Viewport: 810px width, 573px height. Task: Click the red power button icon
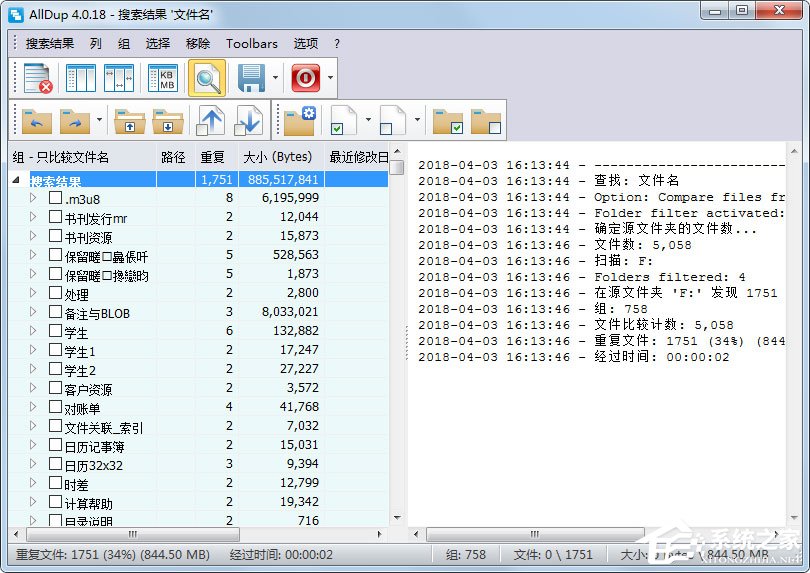(305, 78)
